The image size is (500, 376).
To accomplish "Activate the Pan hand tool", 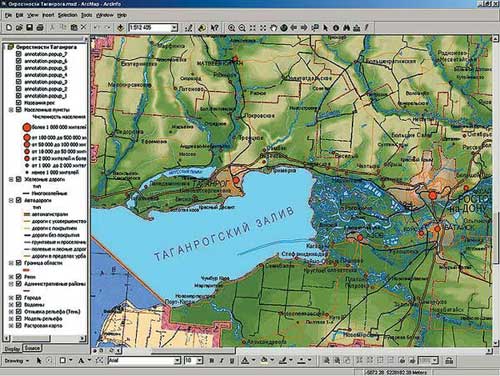I will tap(274, 28).
